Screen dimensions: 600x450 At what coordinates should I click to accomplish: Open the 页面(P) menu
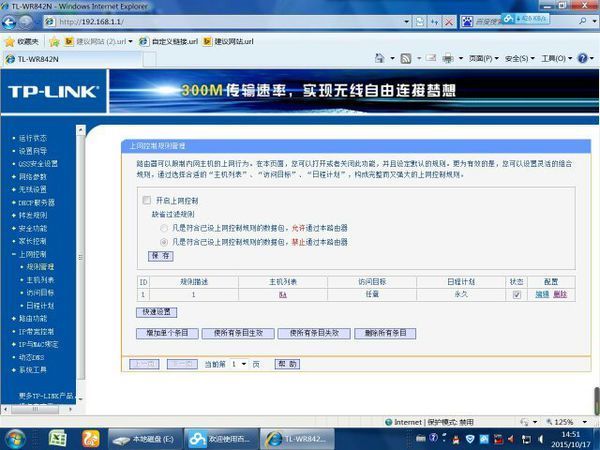[x=484, y=59]
